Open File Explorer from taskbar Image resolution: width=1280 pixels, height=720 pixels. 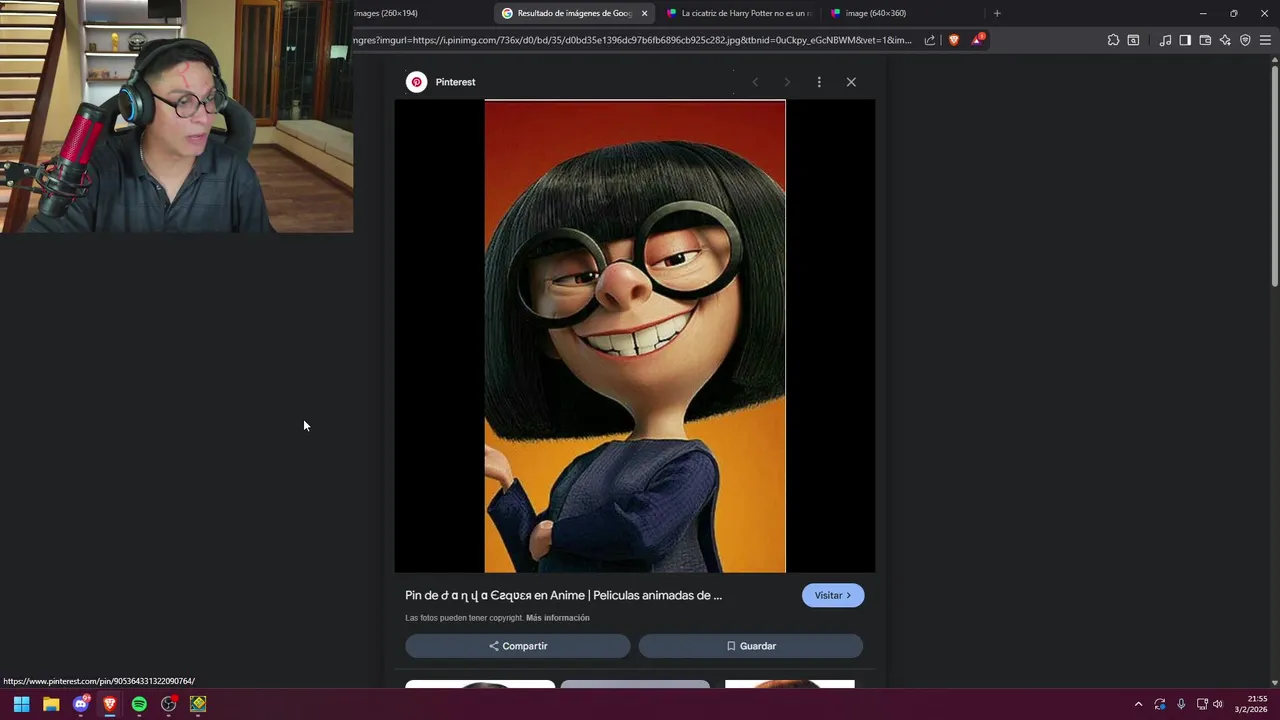point(51,704)
